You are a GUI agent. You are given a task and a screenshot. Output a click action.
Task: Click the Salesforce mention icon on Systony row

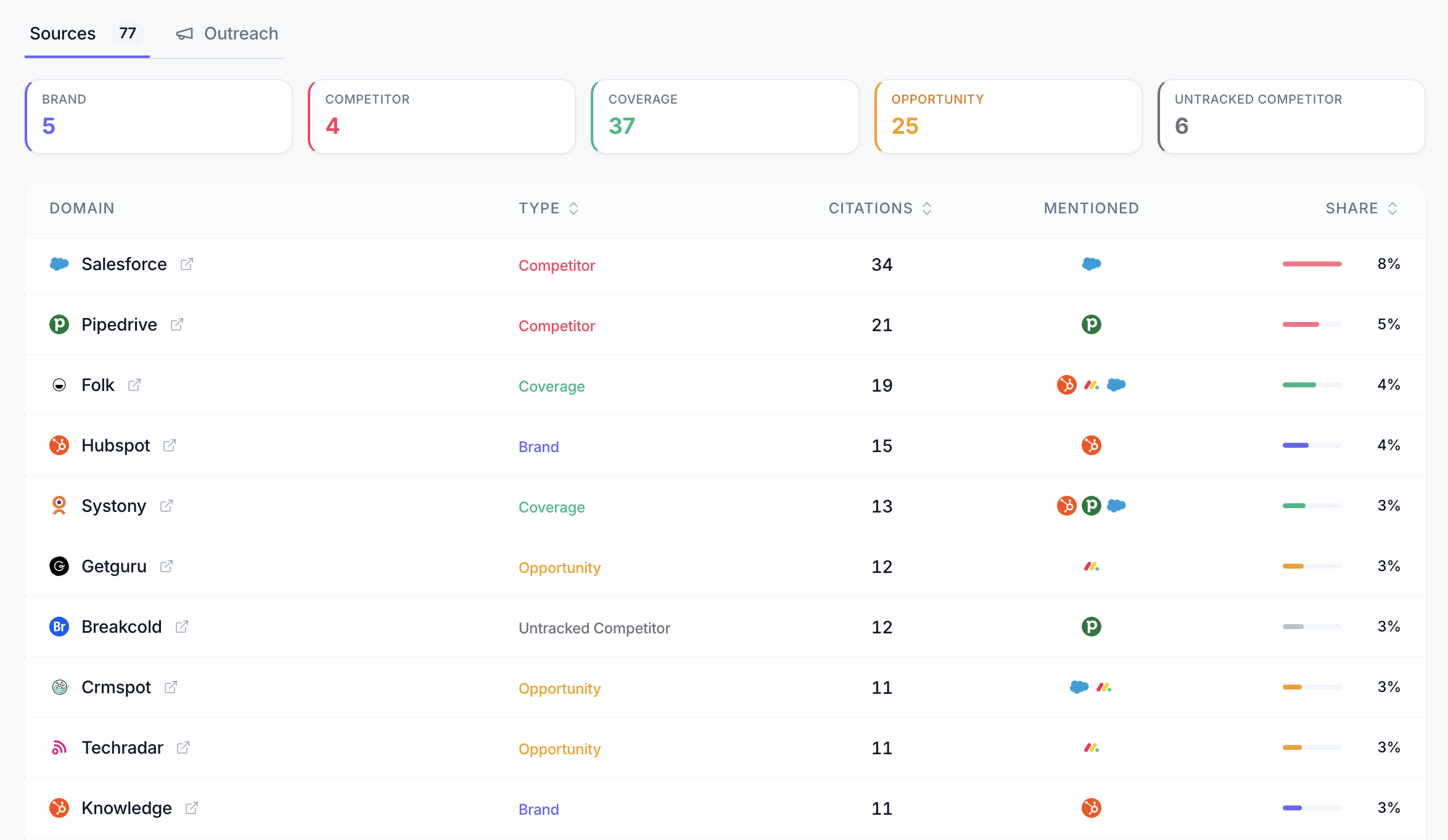(1117, 506)
